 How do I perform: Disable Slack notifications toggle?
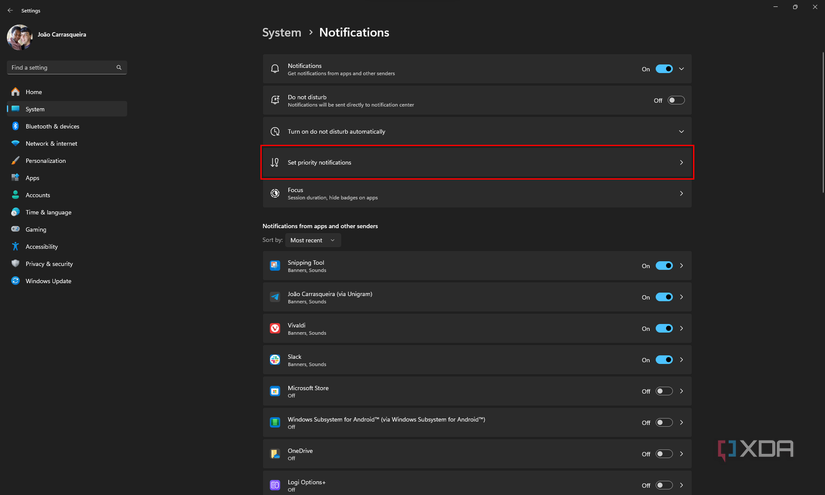point(664,360)
